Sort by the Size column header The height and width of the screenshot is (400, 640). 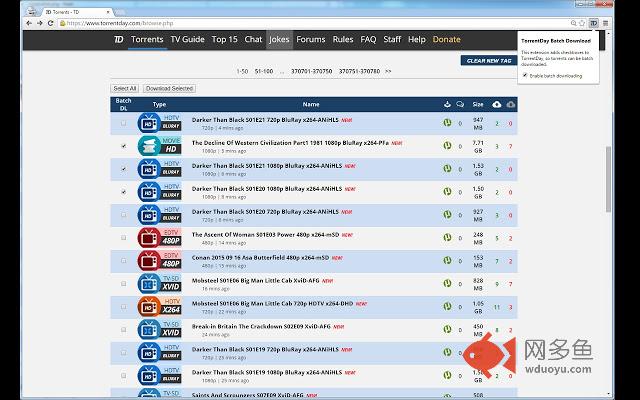pos(478,104)
